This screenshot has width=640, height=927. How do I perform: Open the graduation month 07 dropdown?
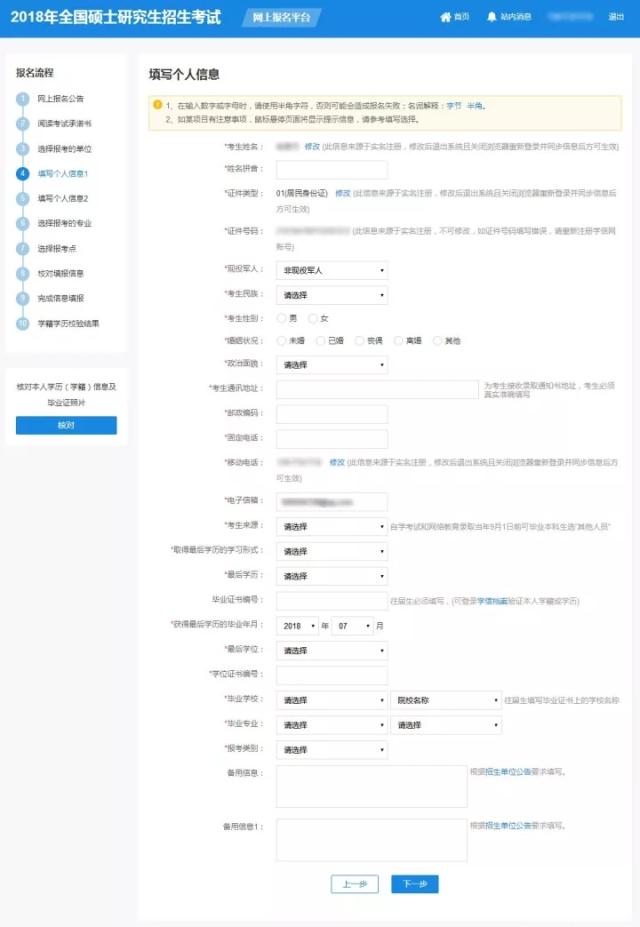coord(352,626)
